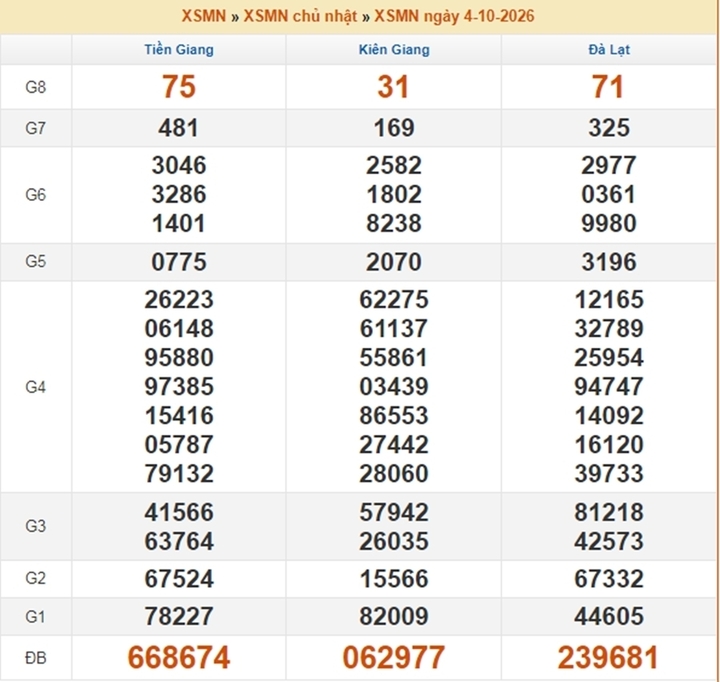
Task: Select the G2 row label
Action: (x=35, y=578)
